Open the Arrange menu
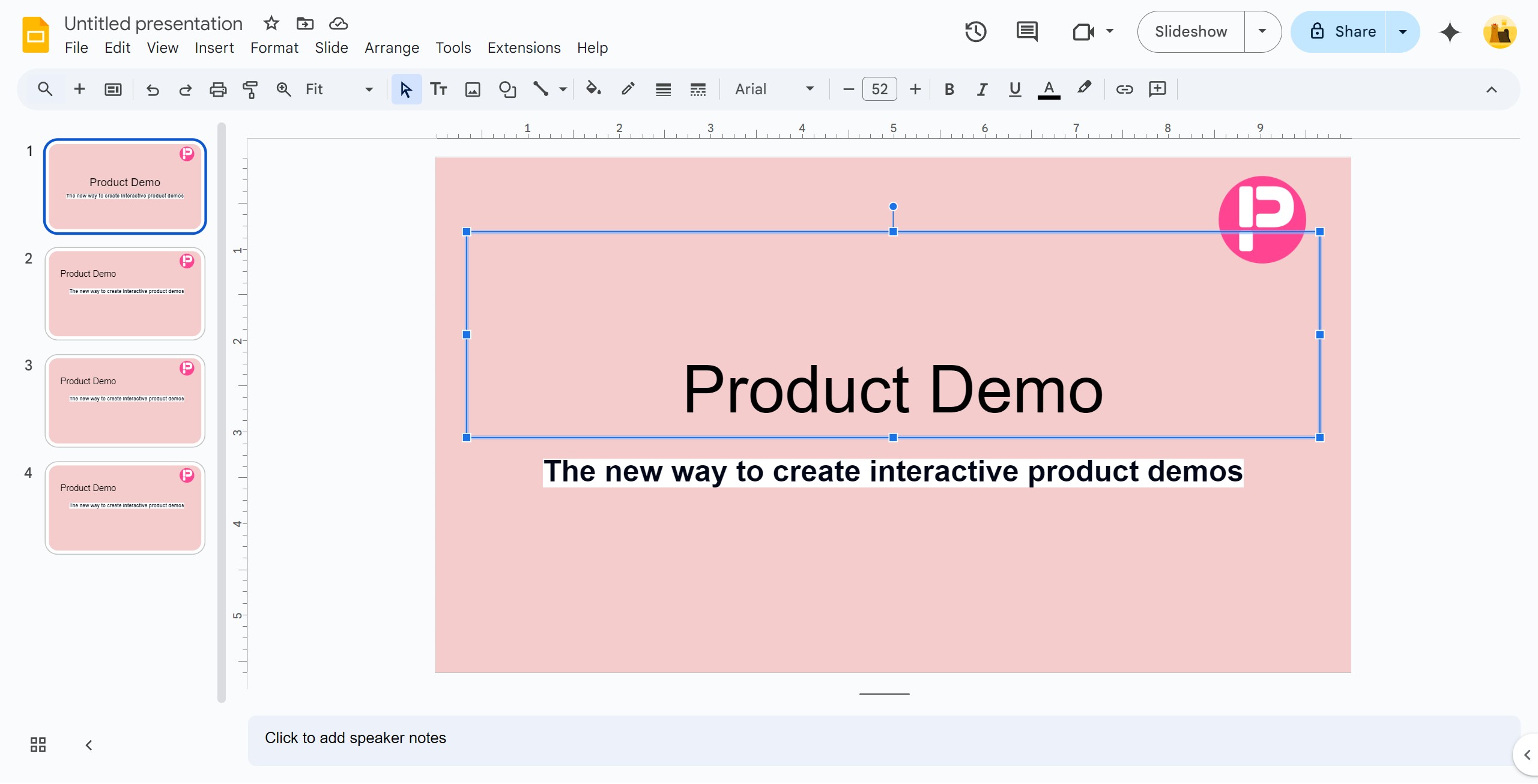The width and height of the screenshot is (1538, 784). coord(392,47)
